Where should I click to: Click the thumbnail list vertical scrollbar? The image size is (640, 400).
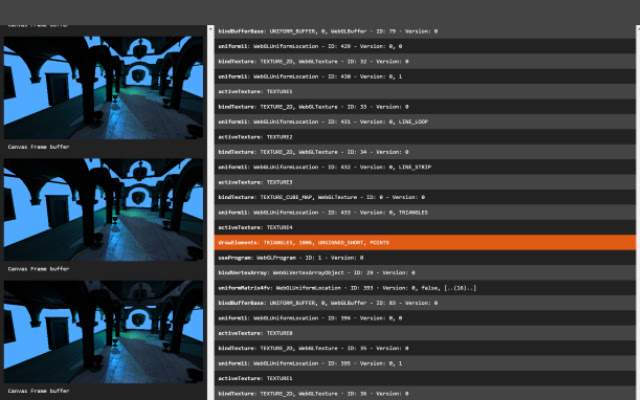211,212
